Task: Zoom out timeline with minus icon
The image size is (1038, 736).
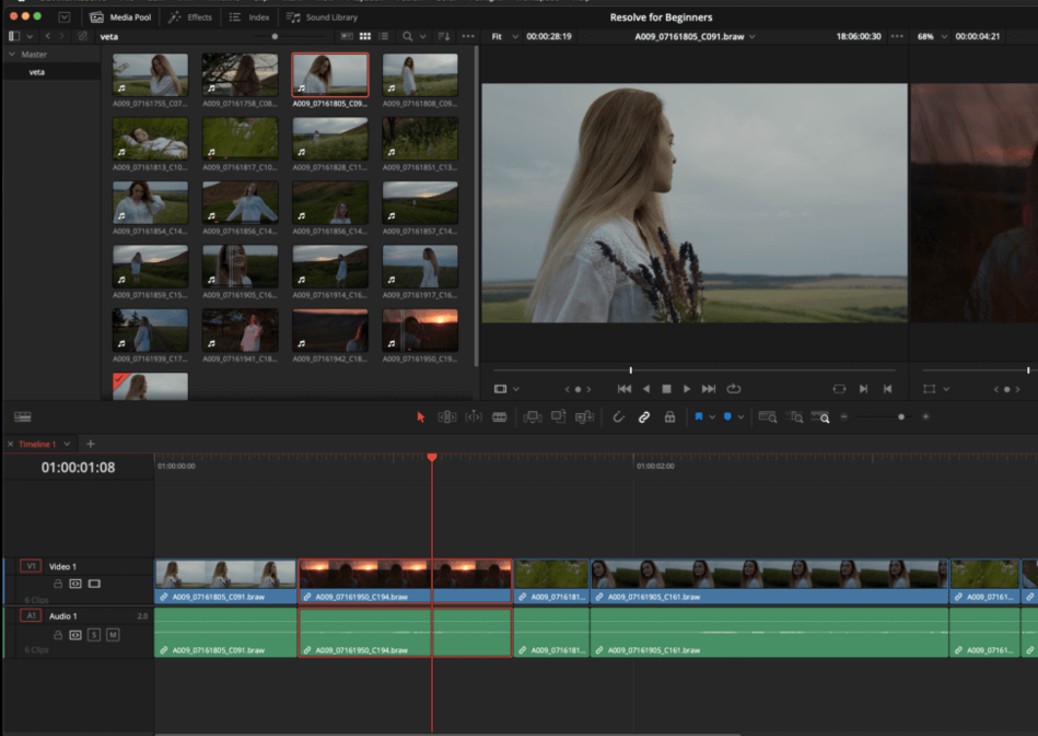Action: point(844,417)
